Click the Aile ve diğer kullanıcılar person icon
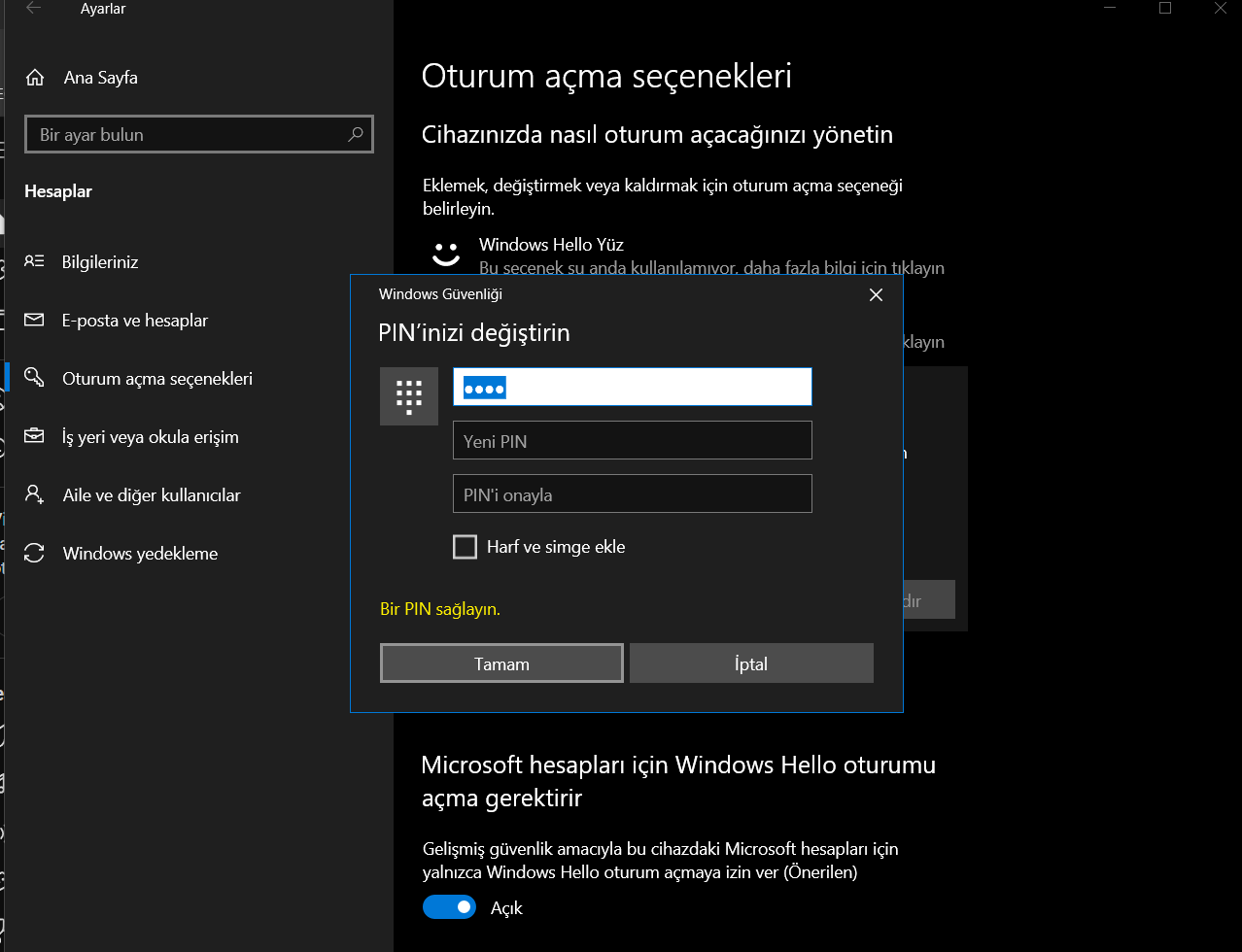The image size is (1242, 952). point(34,494)
